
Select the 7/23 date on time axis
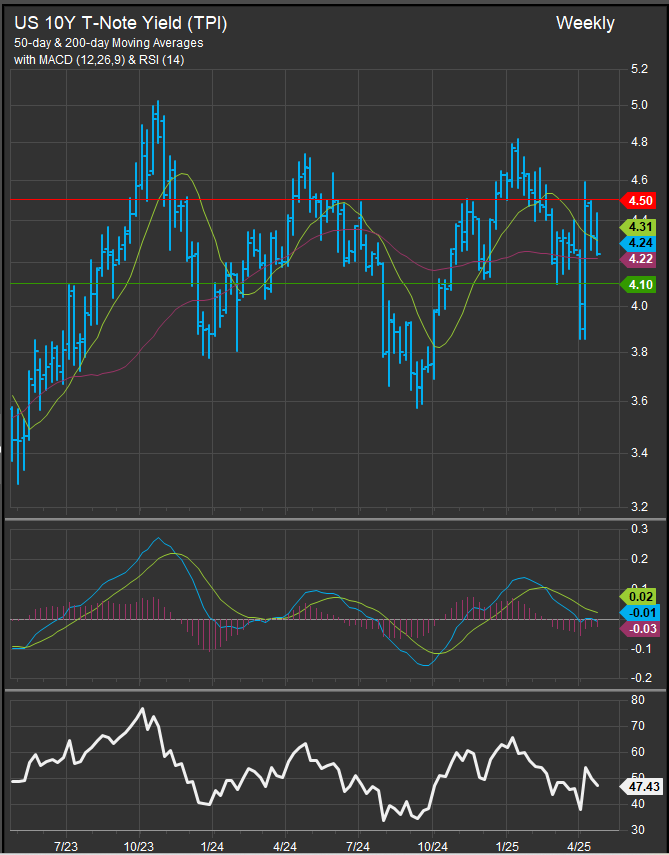(66, 845)
